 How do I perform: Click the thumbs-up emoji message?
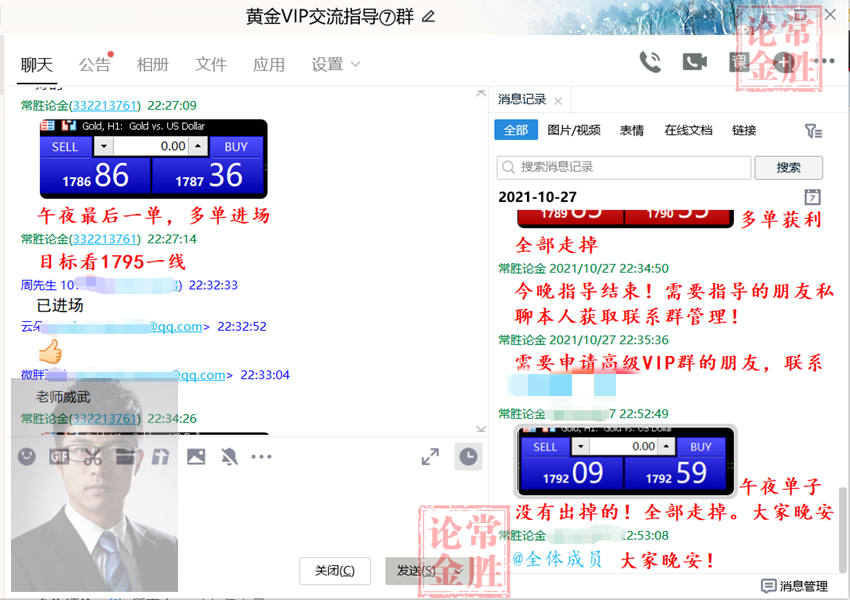50,351
